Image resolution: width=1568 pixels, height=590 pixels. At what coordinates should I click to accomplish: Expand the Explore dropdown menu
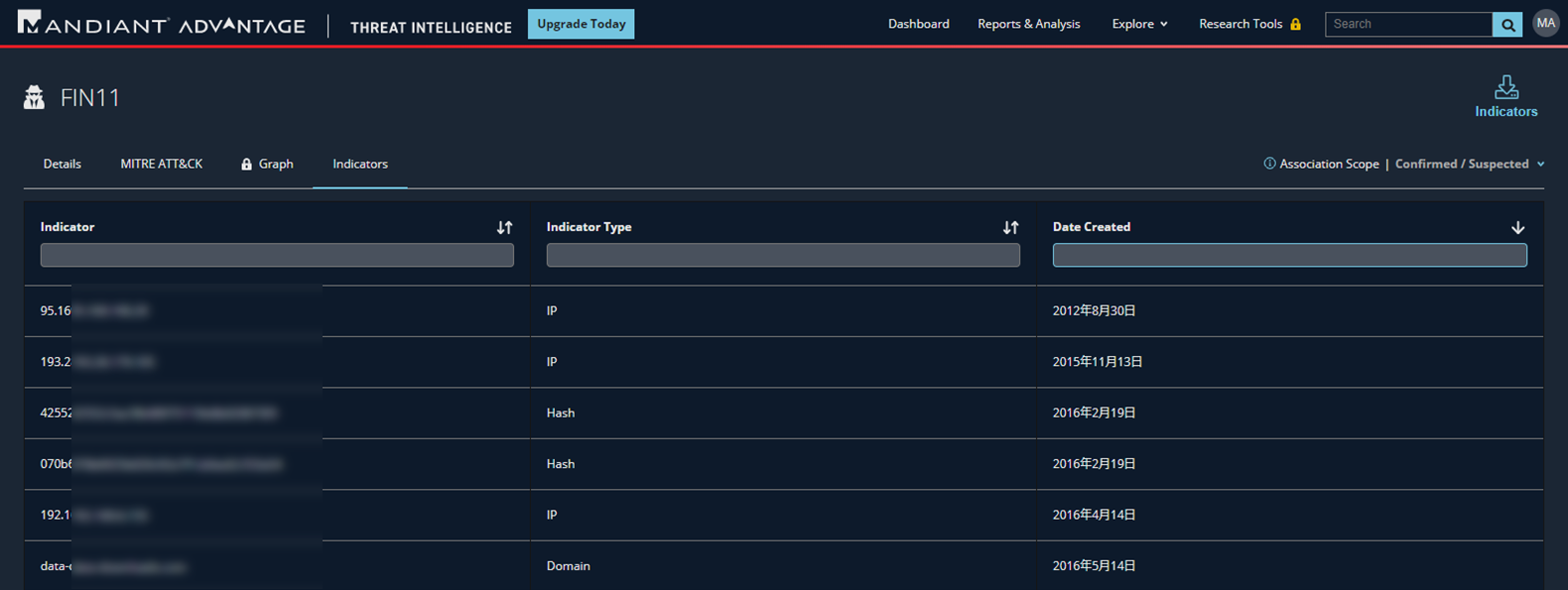click(x=1139, y=24)
